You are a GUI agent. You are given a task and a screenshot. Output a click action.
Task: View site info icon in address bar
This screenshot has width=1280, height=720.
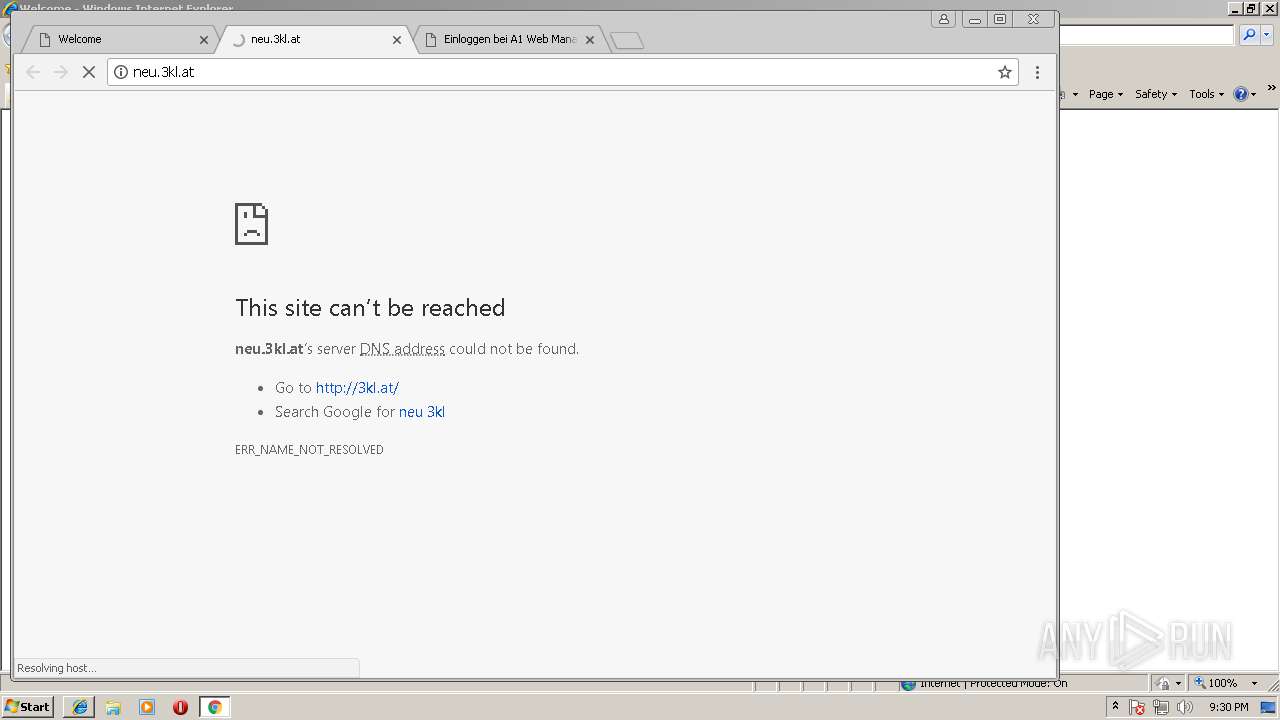[121, 72]
